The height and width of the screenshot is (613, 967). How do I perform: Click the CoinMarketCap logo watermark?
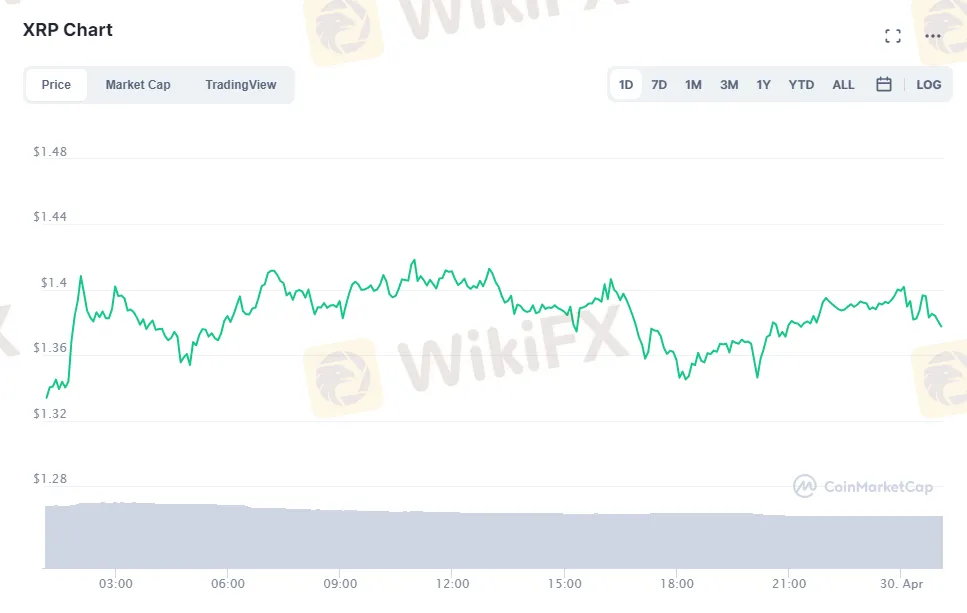tap(863, 487)
